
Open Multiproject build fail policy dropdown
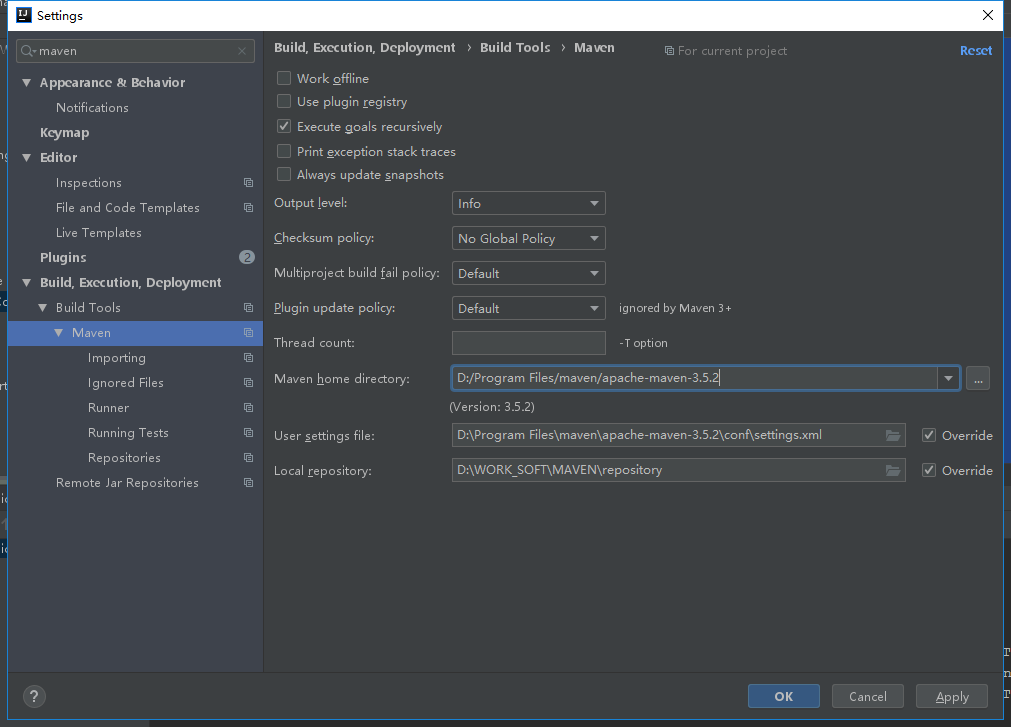(529, 273)
